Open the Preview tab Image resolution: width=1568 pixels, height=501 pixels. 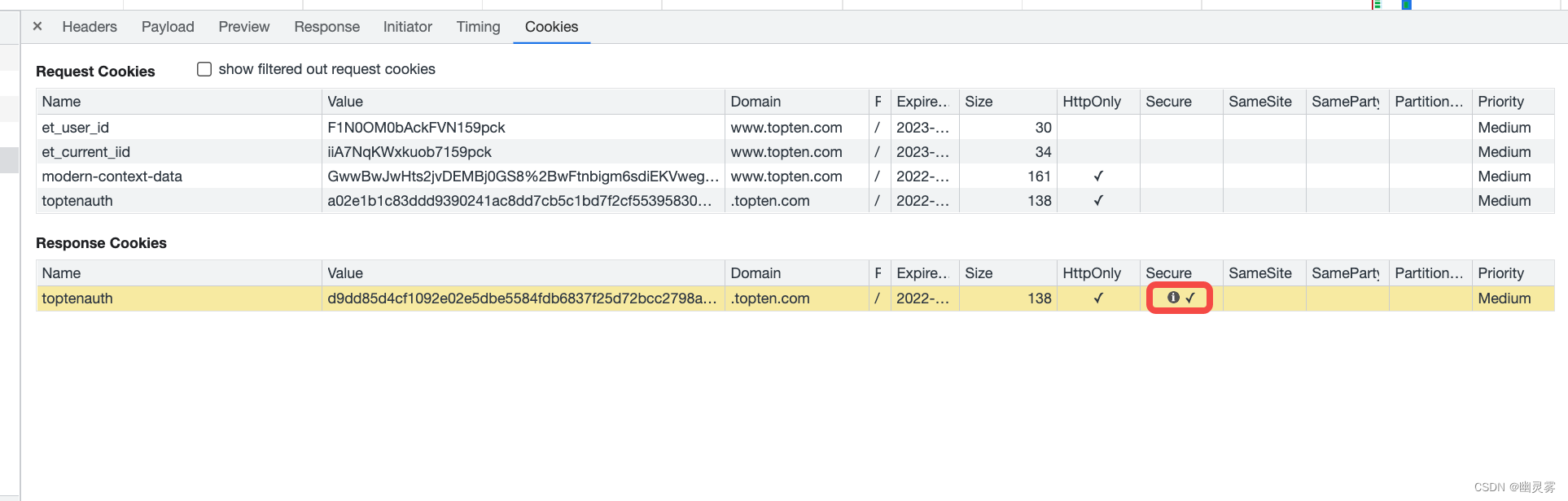coord(244,27)
